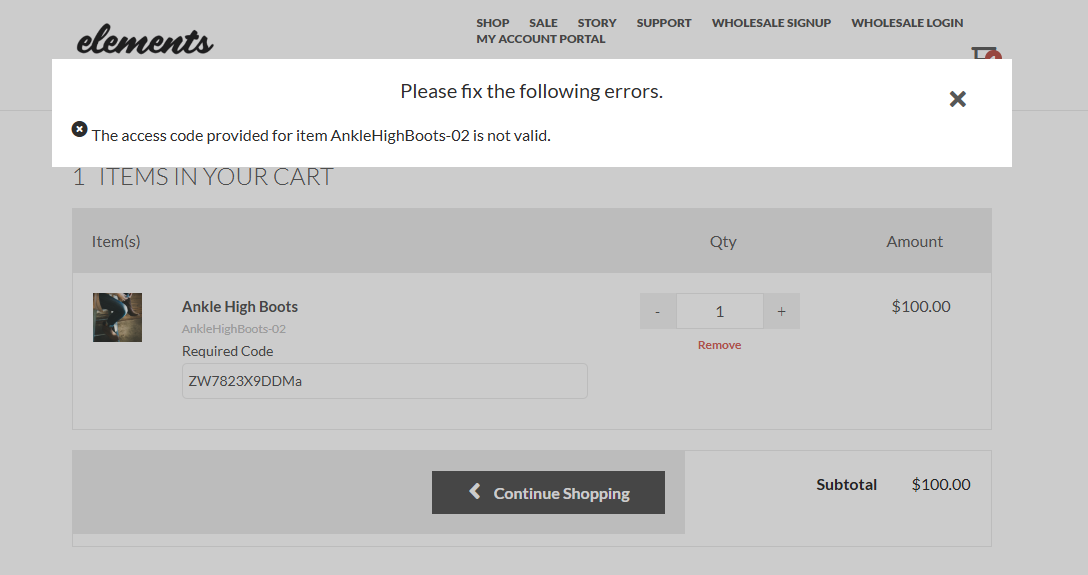Screen dimensions: 1088x575
Task: Select the SKU text AnkleHighBoots-02
Action: coord(234,329)
